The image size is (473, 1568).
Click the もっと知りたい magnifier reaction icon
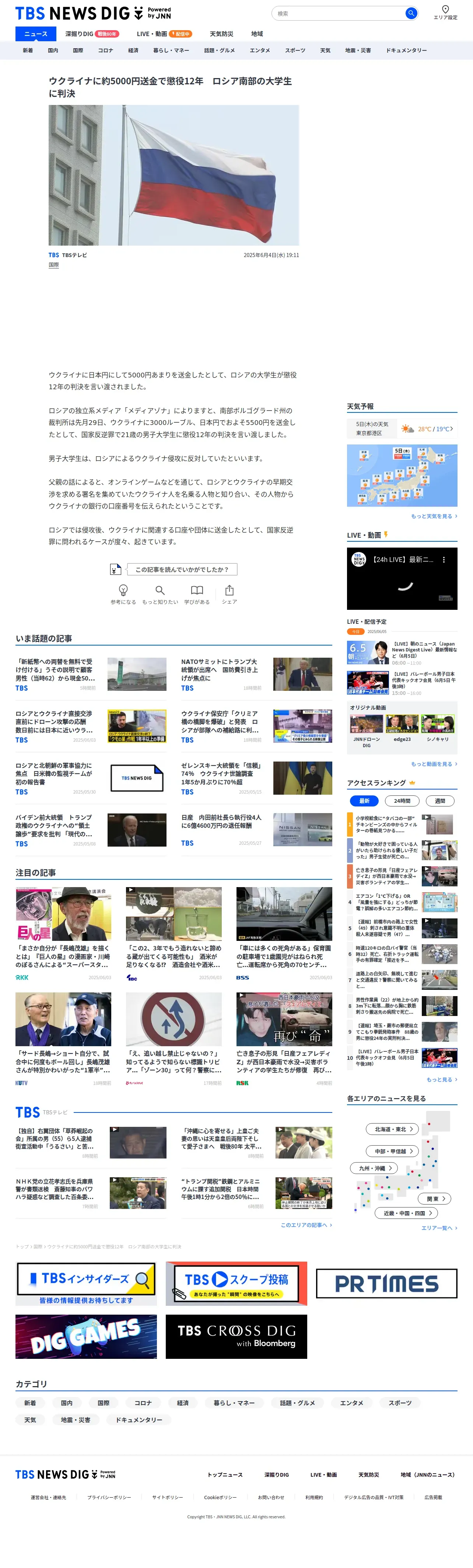160,590
